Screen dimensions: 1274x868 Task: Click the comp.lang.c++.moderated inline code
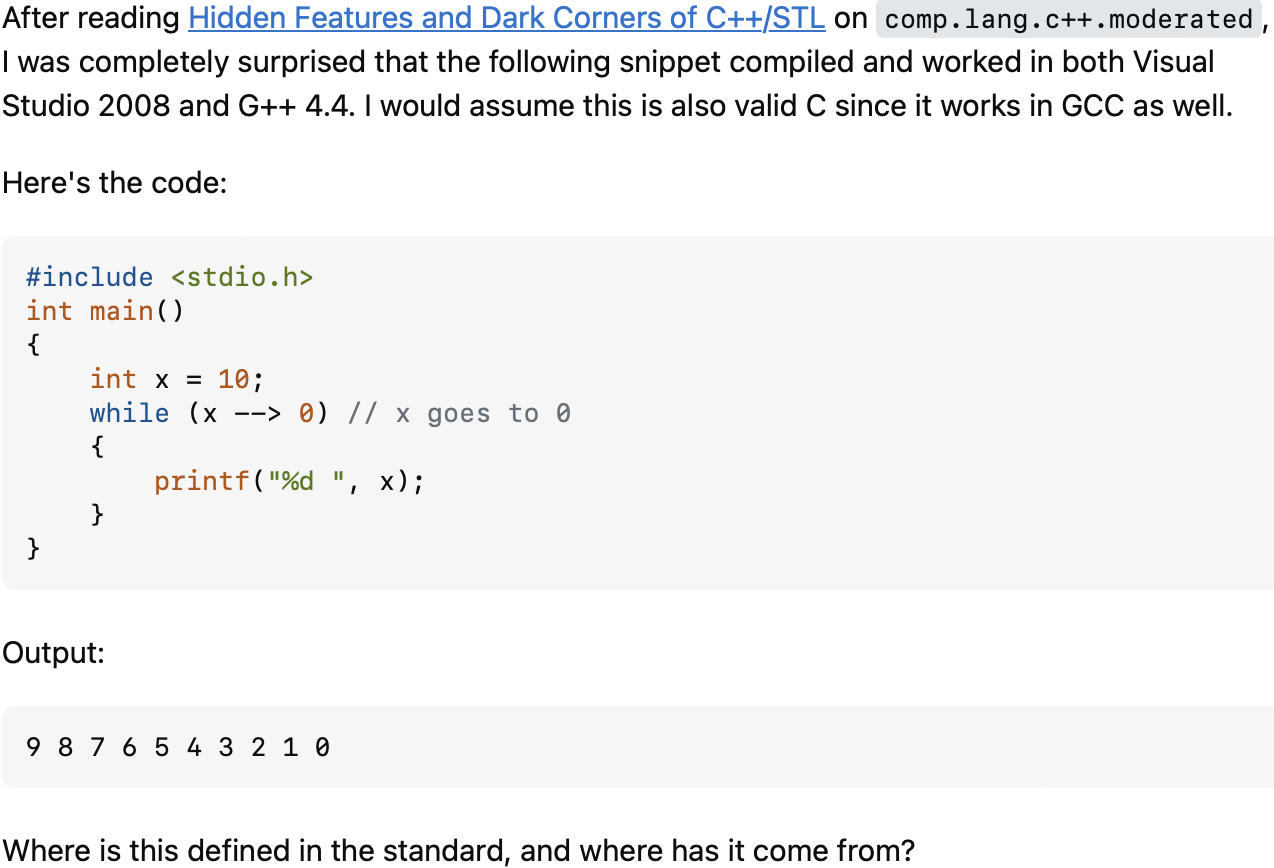pos(1068,19)
